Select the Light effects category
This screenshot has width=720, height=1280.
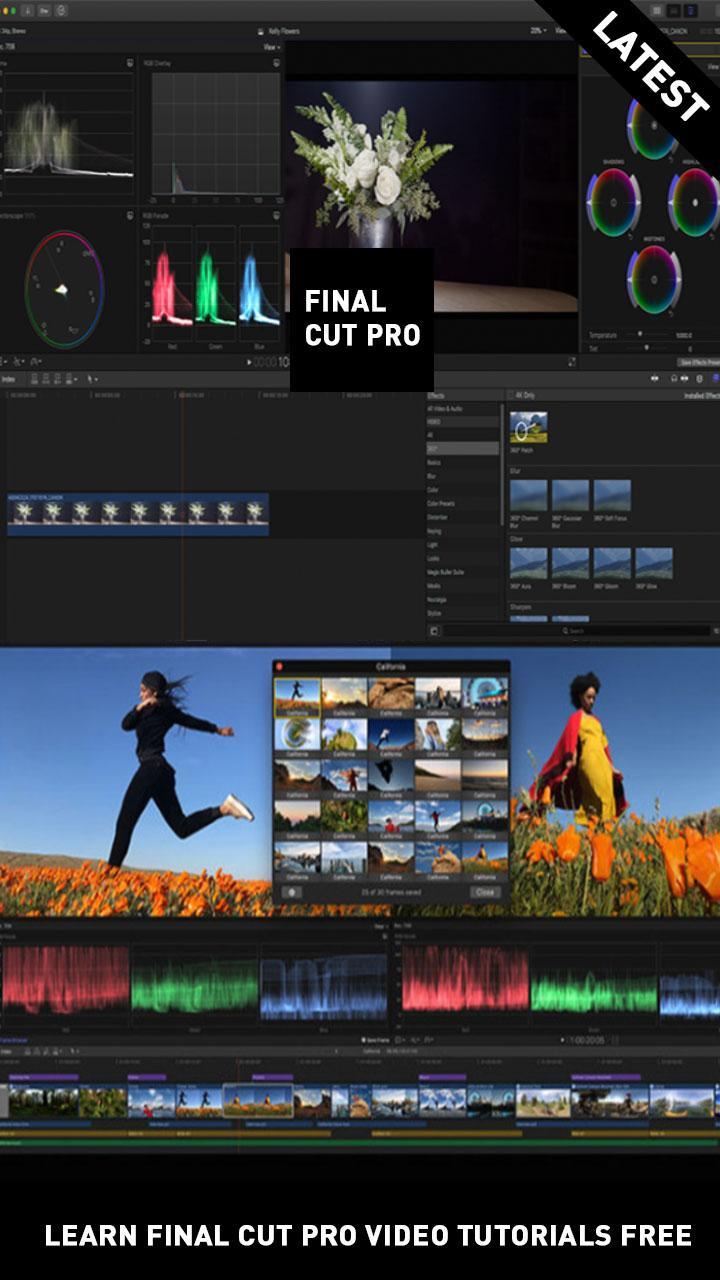pyautogui.click(x=463, y=545)
